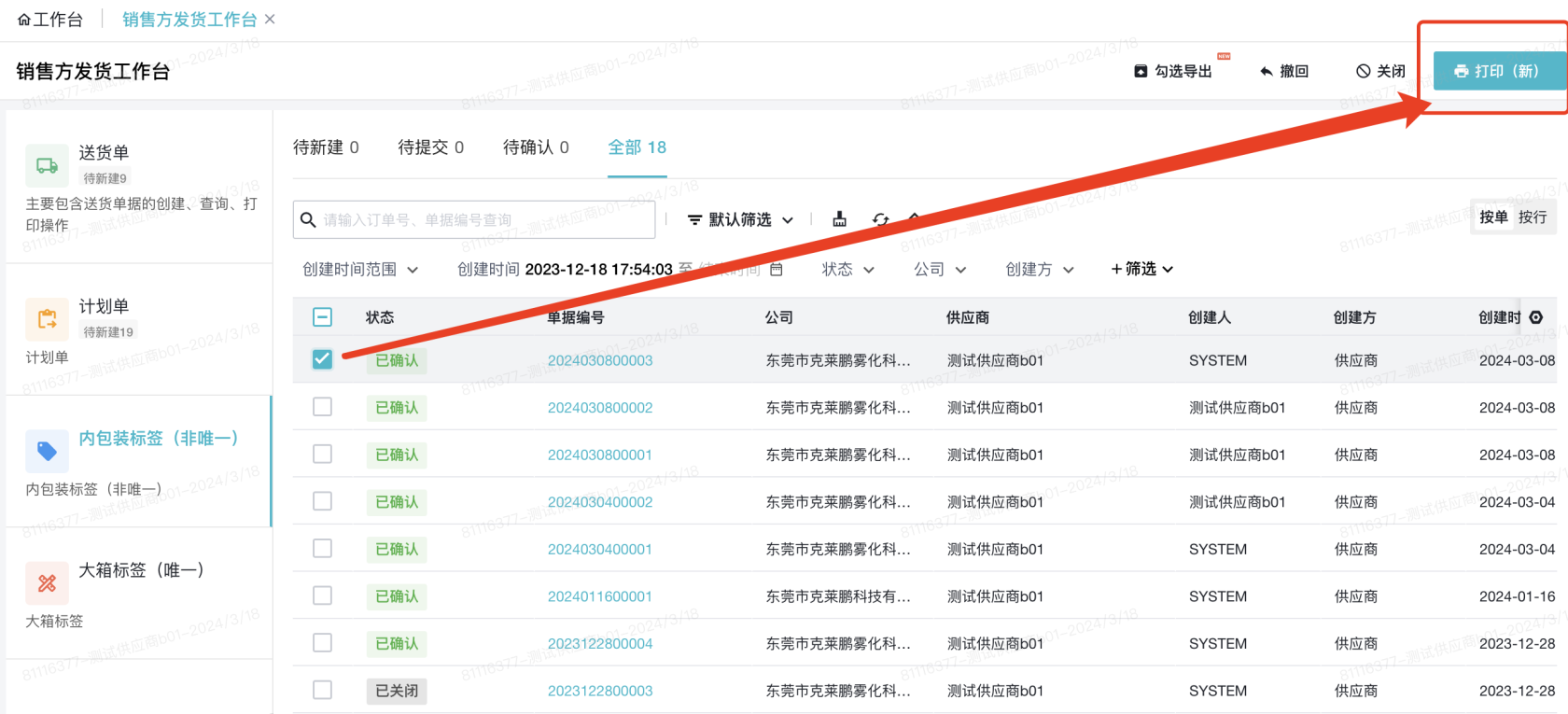The width and height of the screenshot is (1568, 714).
Task: Open column settings gear icon
Action: point(1536,317)
